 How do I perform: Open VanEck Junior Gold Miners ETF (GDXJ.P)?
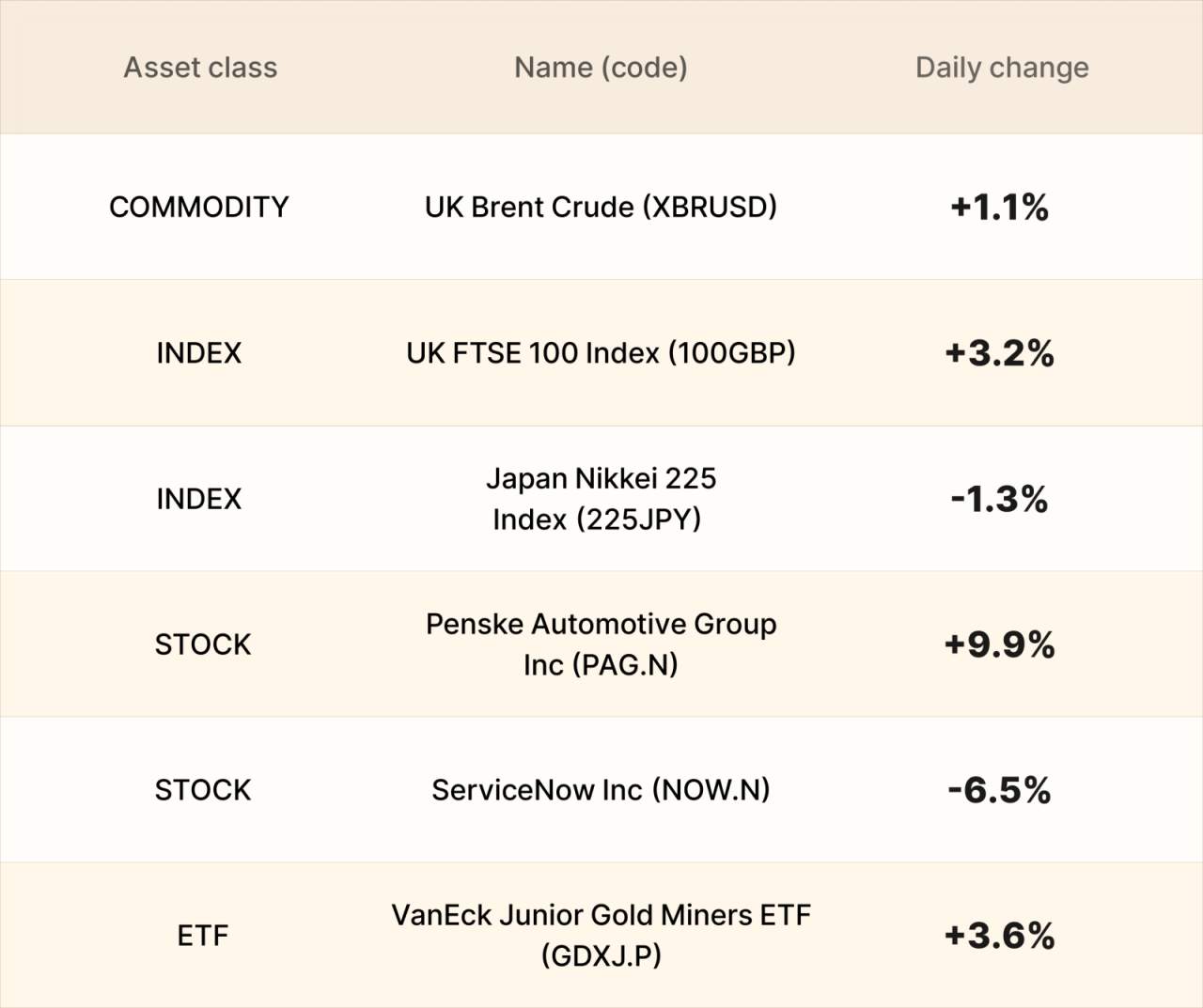(601, 936)
